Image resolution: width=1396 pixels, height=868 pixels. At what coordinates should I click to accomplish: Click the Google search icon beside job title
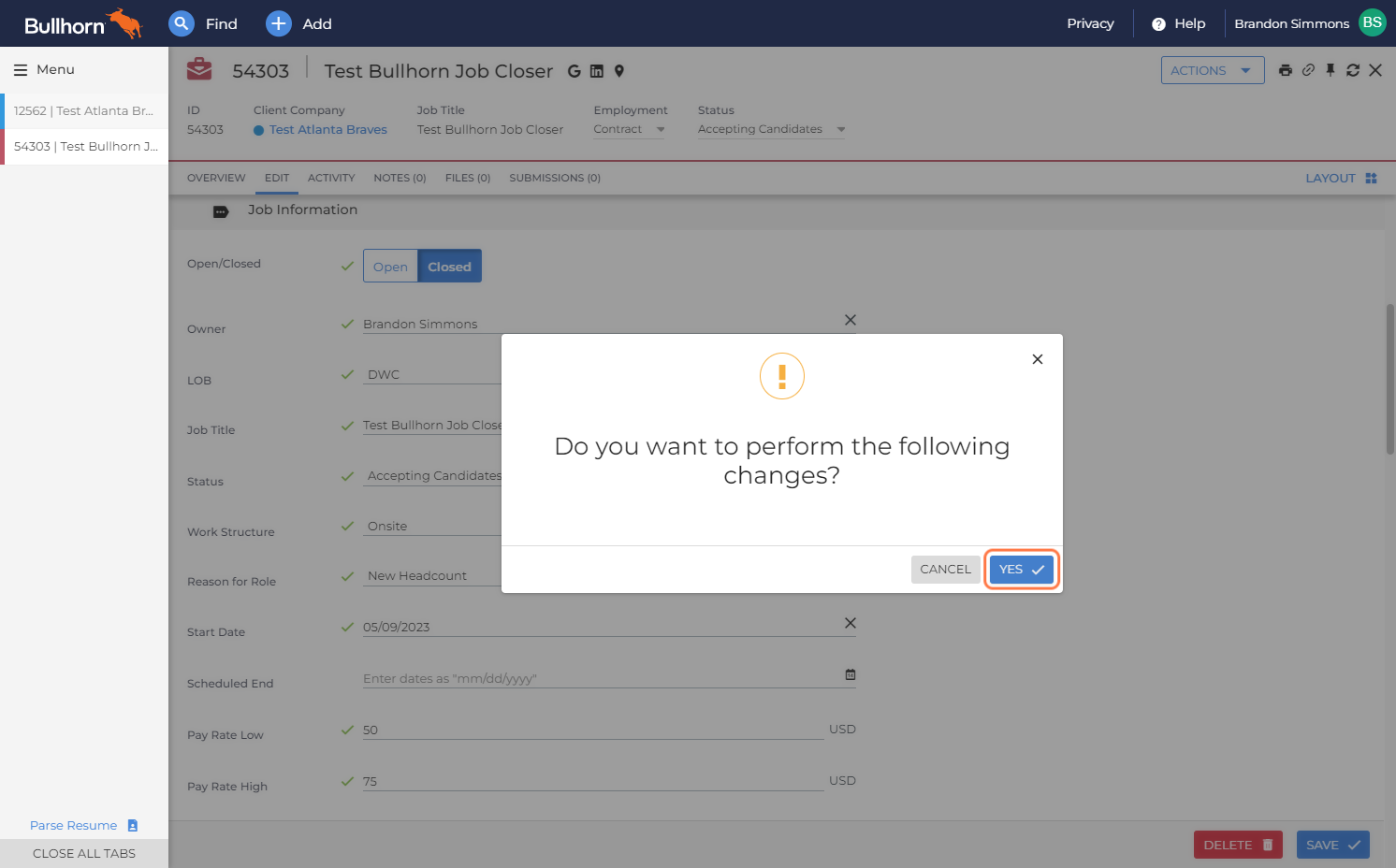click(574, 71)
